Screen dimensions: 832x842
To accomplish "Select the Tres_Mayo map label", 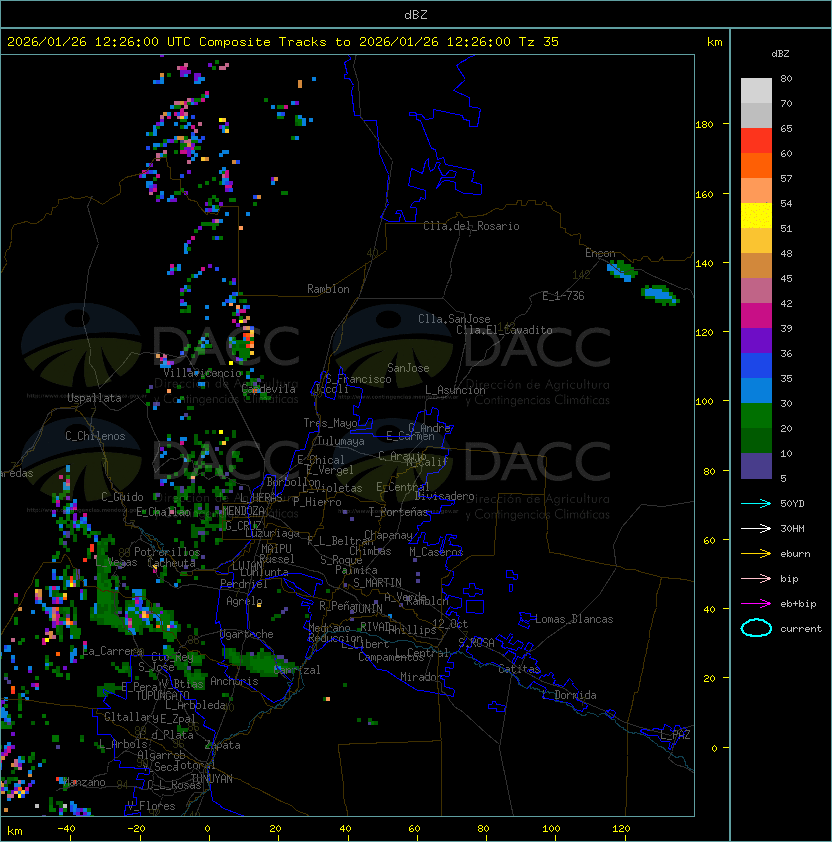I will pos(330,423).
